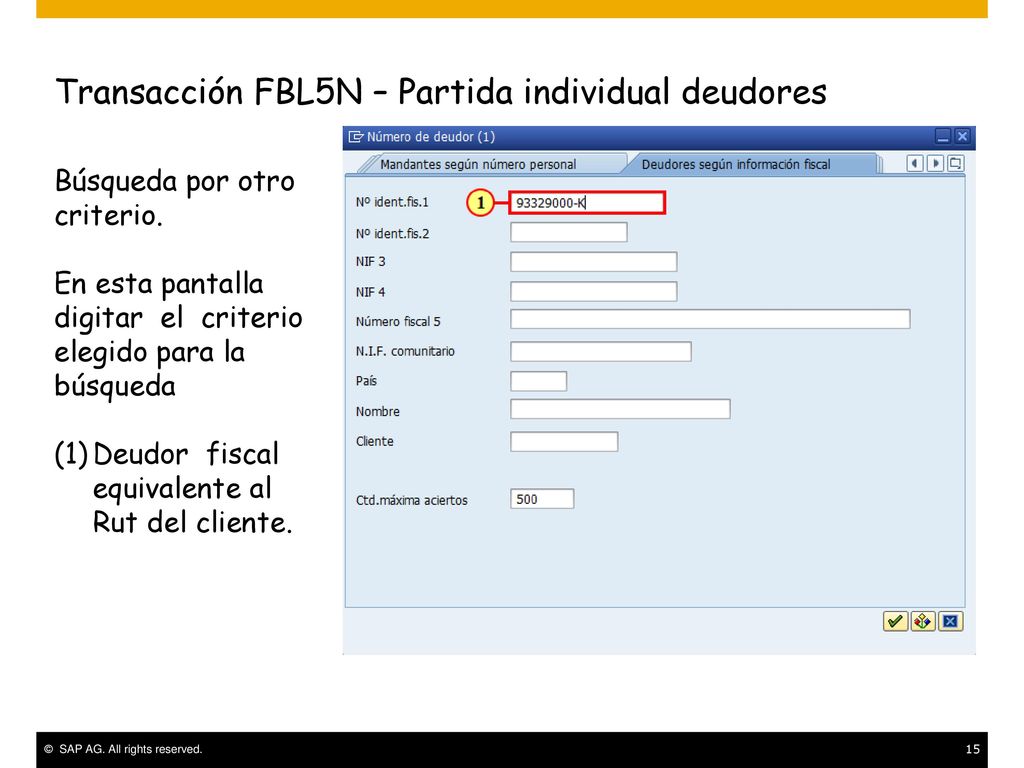Switch to Mandantes según número personal tab
This screenshot has width=1024, height=768.
click(478, 164)
